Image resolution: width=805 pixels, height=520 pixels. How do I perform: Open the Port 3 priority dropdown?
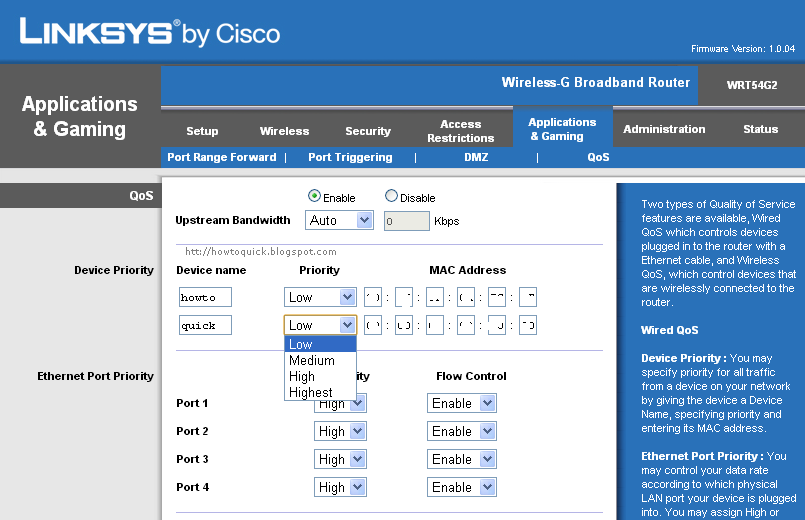(x=340, y=459)
